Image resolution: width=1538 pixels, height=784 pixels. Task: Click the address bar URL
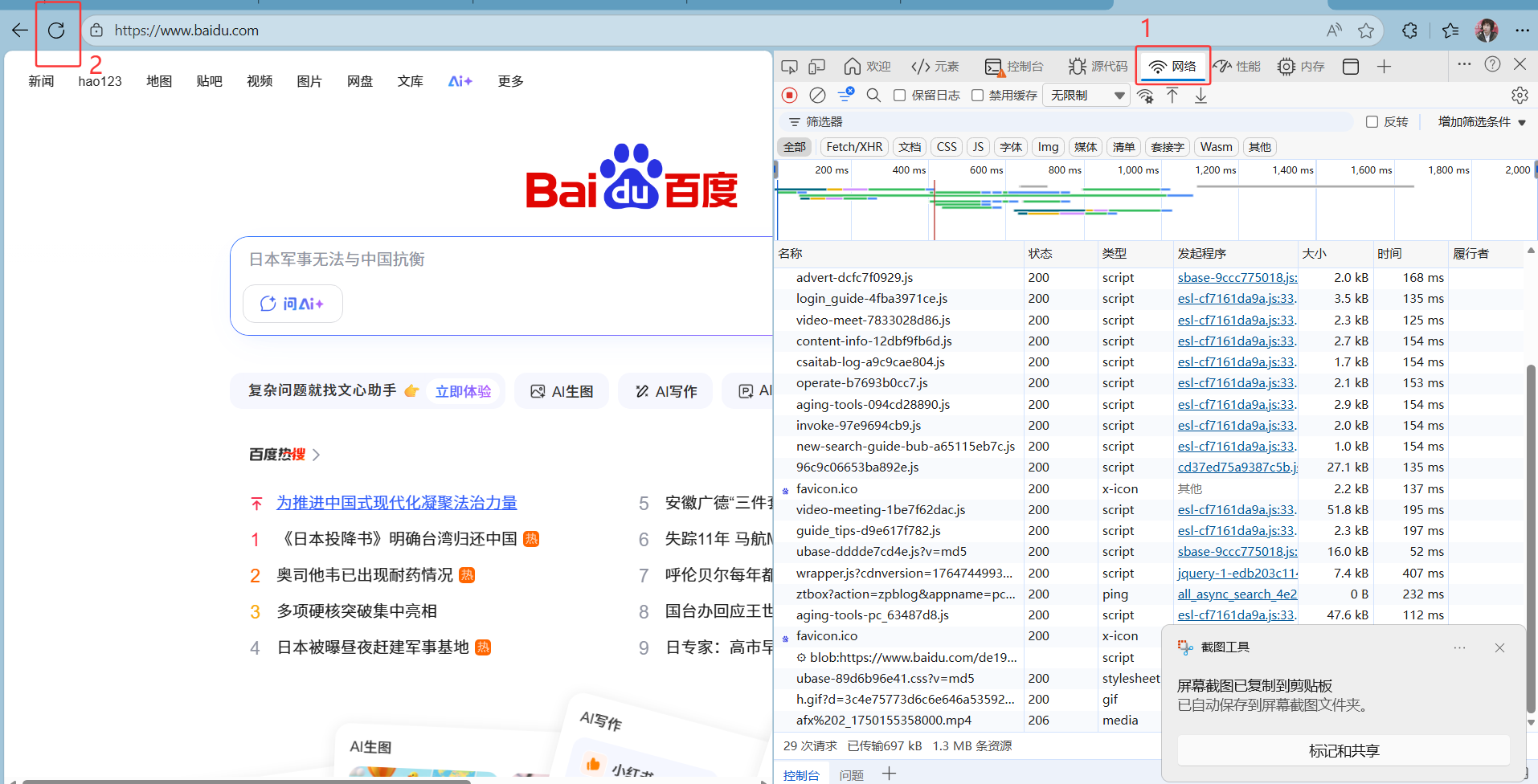click(186, 31)
